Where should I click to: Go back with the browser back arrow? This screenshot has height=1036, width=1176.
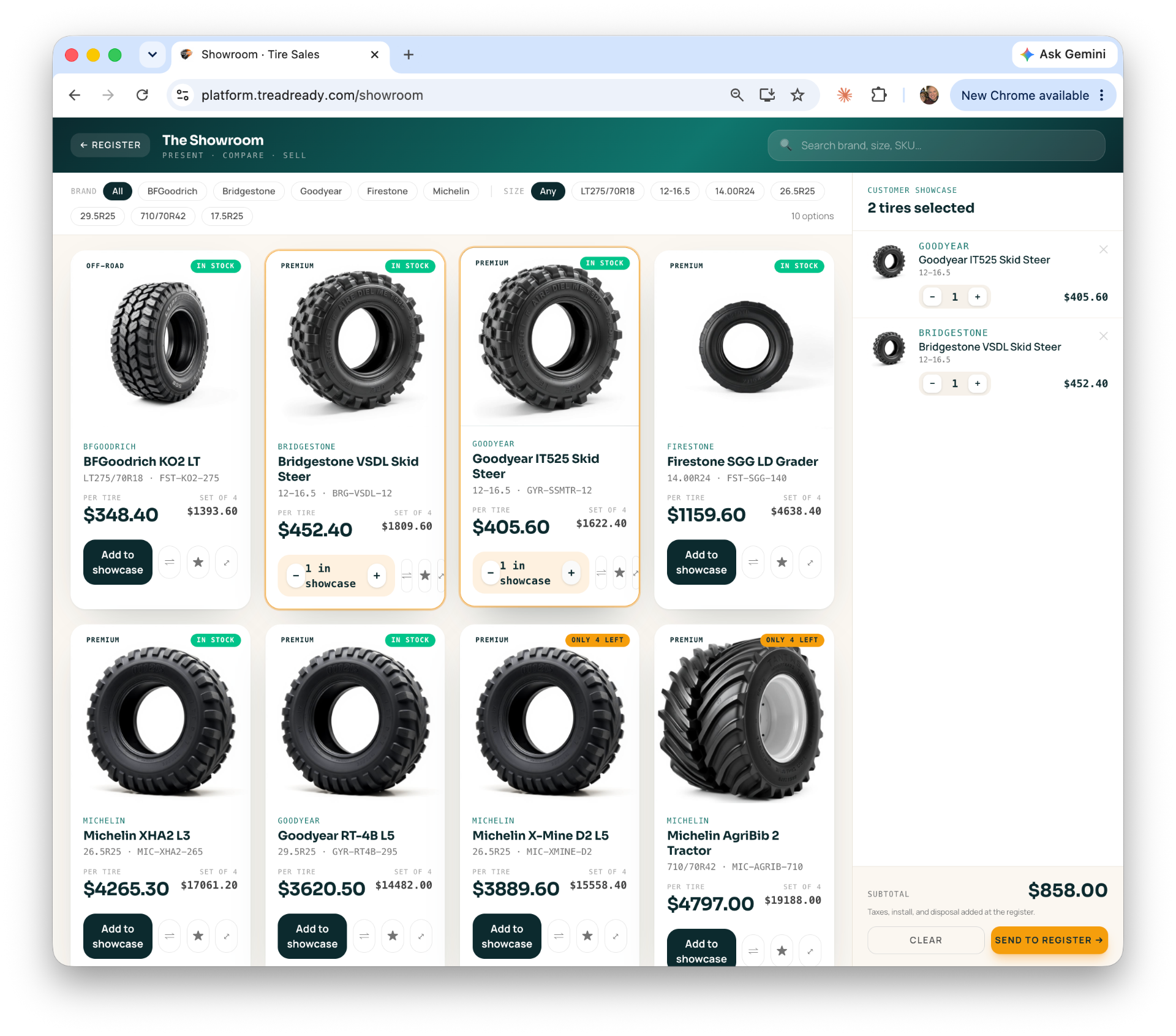(x=75, y=95)
